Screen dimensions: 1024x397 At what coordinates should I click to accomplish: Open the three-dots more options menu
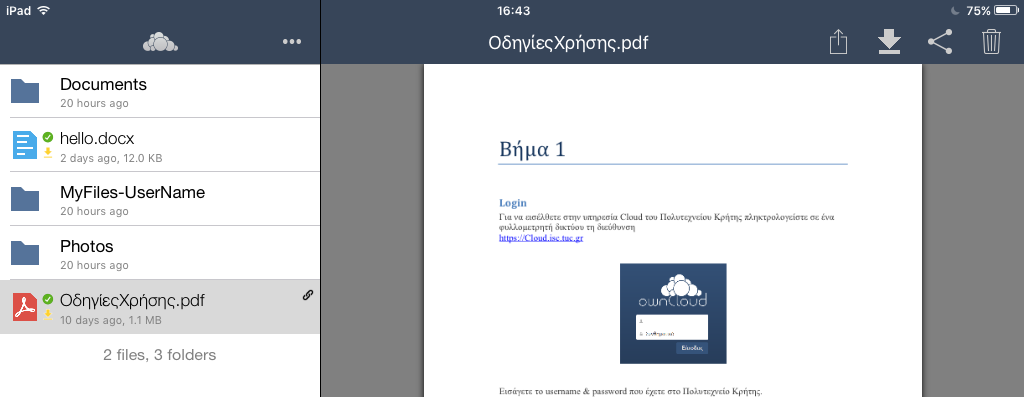point(292,42)
